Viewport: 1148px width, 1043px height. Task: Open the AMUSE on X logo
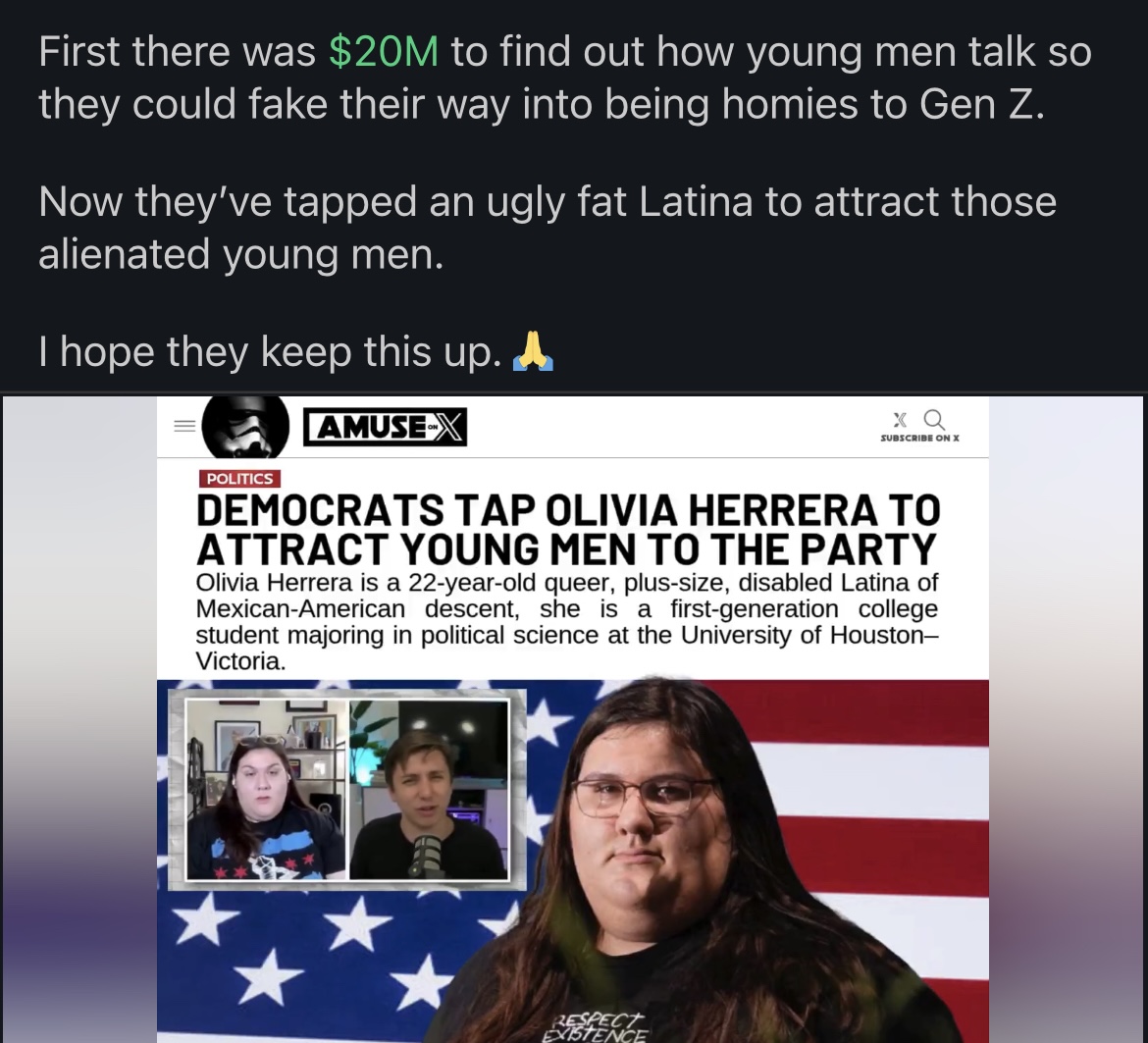point(385,427)
